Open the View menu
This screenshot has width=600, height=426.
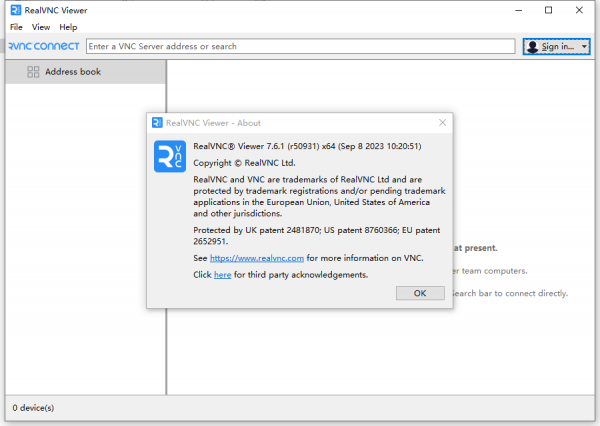point(41,27)
